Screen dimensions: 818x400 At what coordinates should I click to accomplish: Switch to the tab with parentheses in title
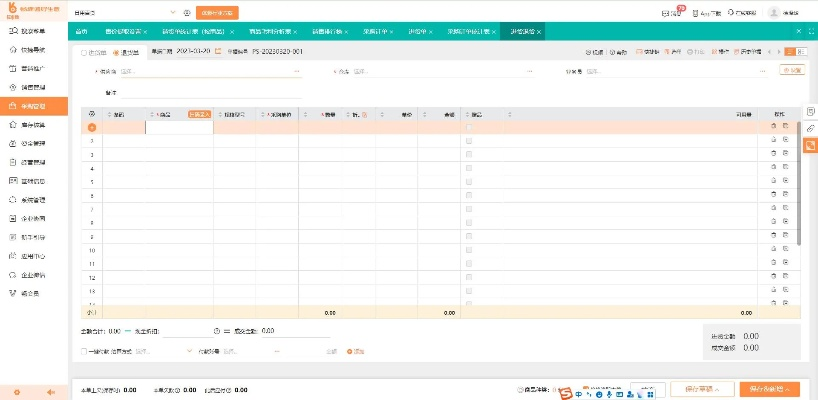point(194,31)
